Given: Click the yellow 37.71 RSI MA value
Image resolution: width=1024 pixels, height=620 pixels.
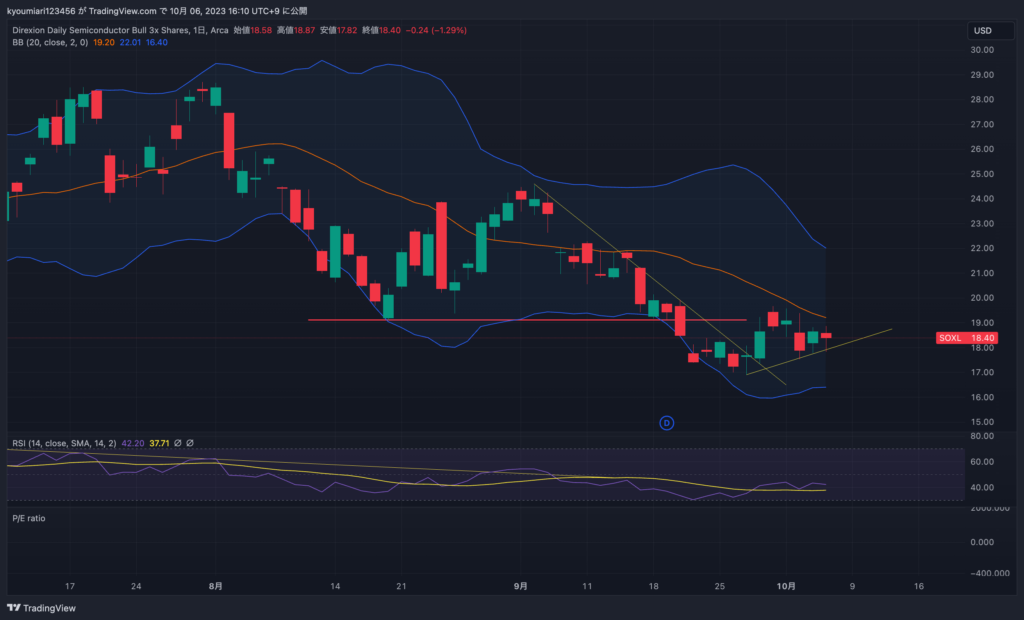Looking at the screenshot, I should coord(159,443).
